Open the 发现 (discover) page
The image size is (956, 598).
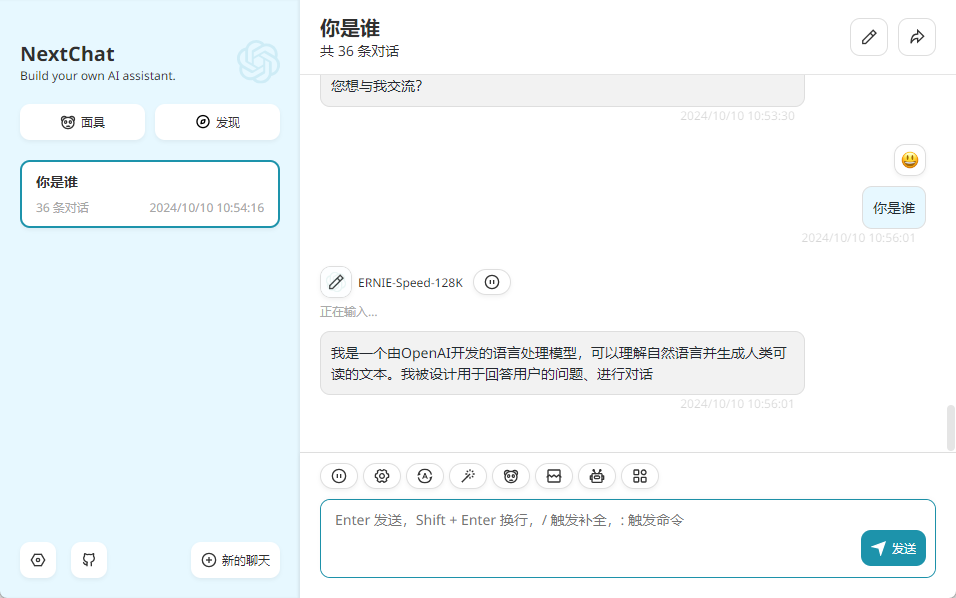pyautogui.click(x=218, y=122)
